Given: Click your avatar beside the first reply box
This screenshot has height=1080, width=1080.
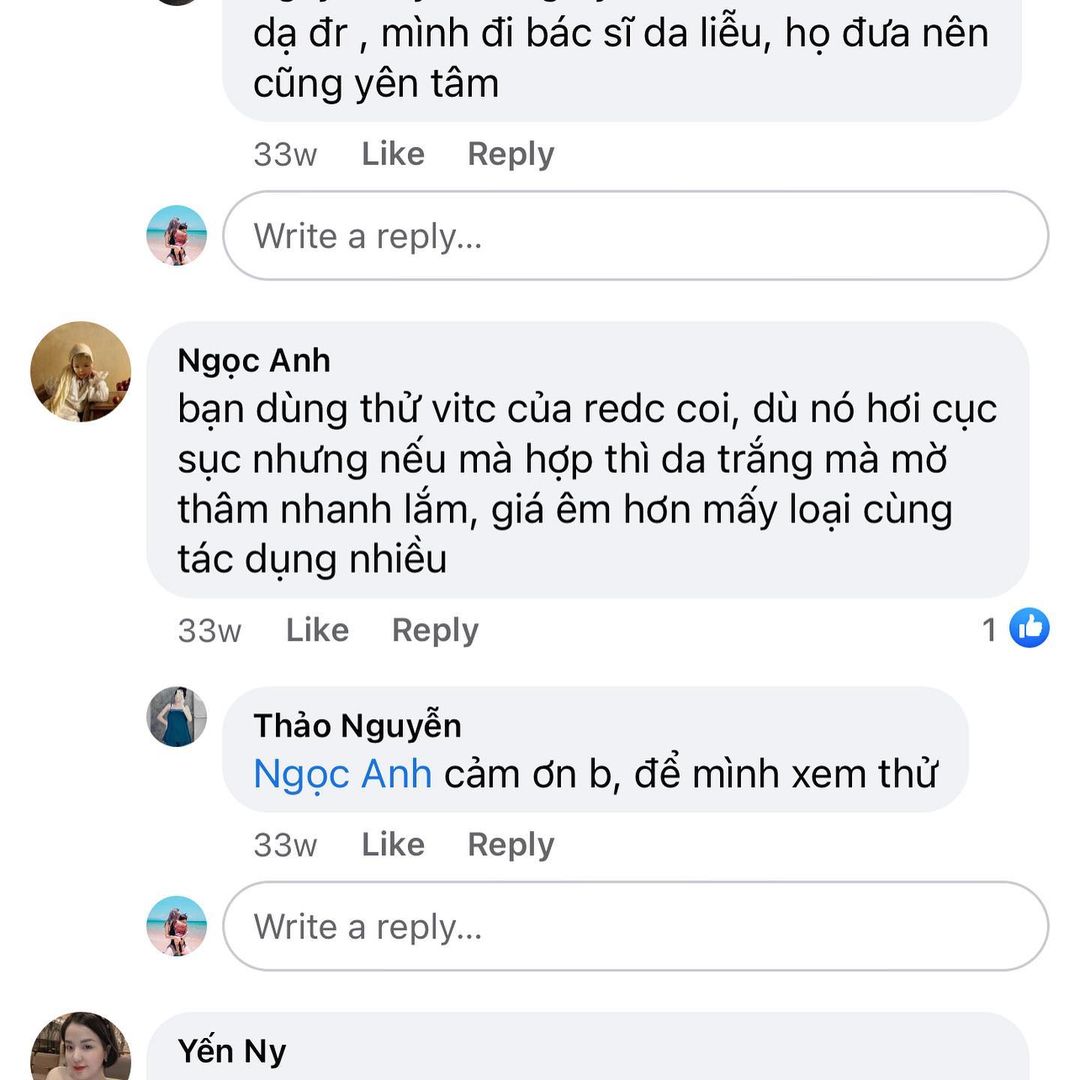Looking at the screenshot, I should (x=177, y=236).
